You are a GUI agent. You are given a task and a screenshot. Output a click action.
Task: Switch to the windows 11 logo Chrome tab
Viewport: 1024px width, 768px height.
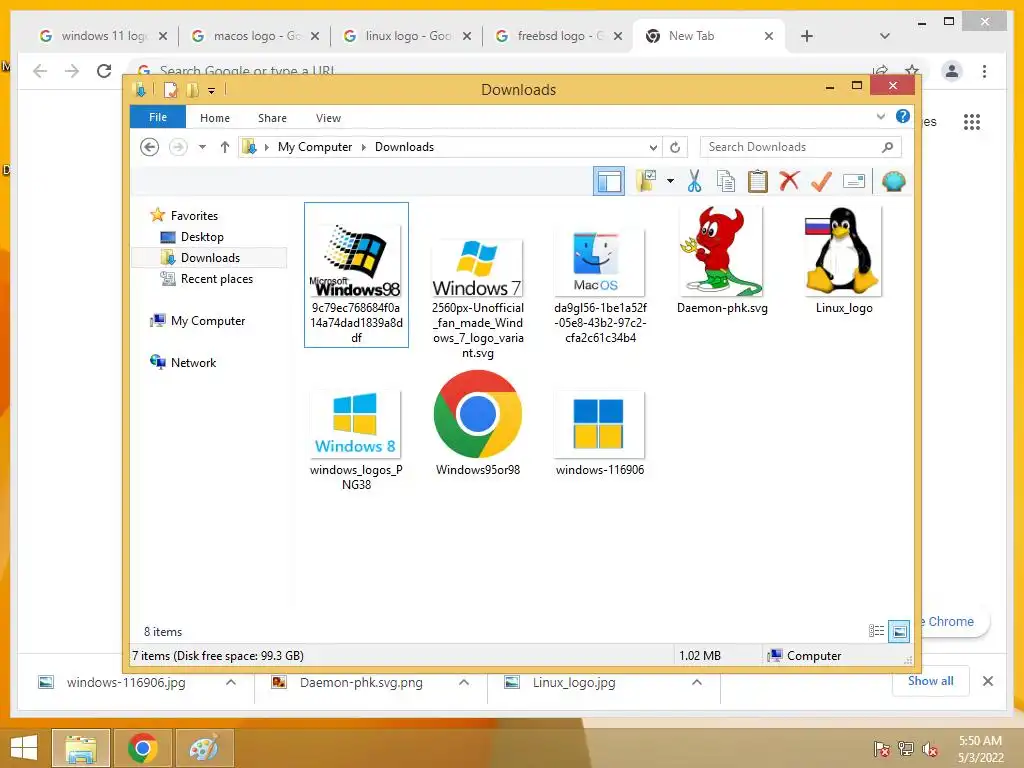tap(103, 36)
